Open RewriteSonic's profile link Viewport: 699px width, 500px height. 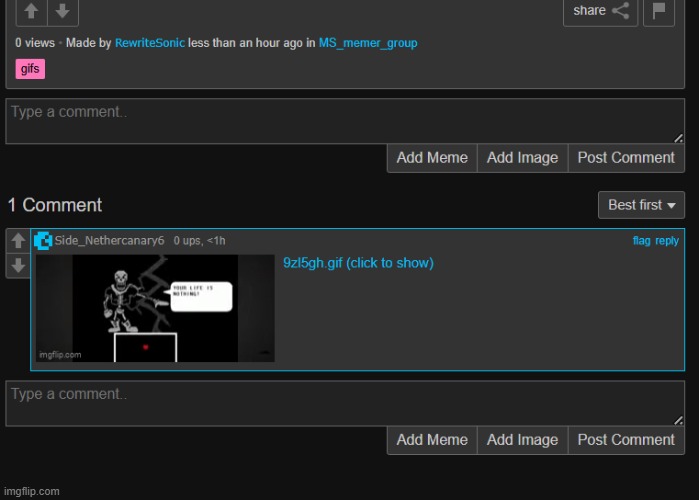click(150, 43)
